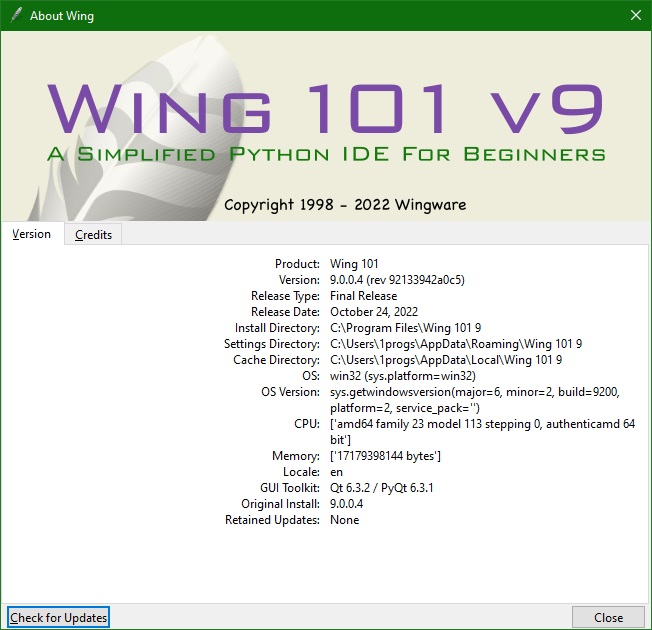Click the Cache Directory Local path
Viewport: 652px width, 630px height.
point(446,360)
